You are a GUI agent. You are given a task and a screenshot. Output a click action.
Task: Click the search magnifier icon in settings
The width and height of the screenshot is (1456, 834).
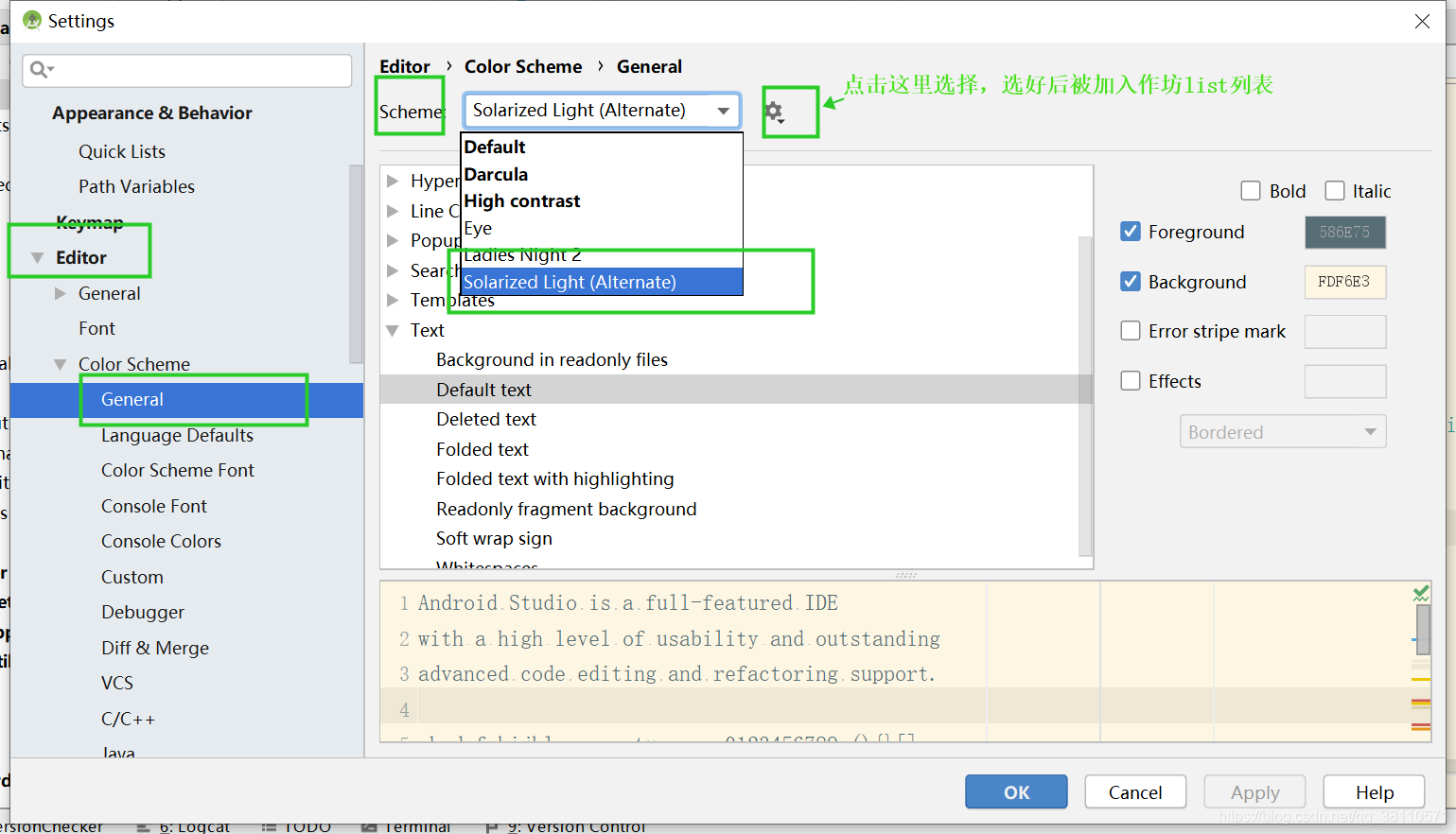point(42,70)
